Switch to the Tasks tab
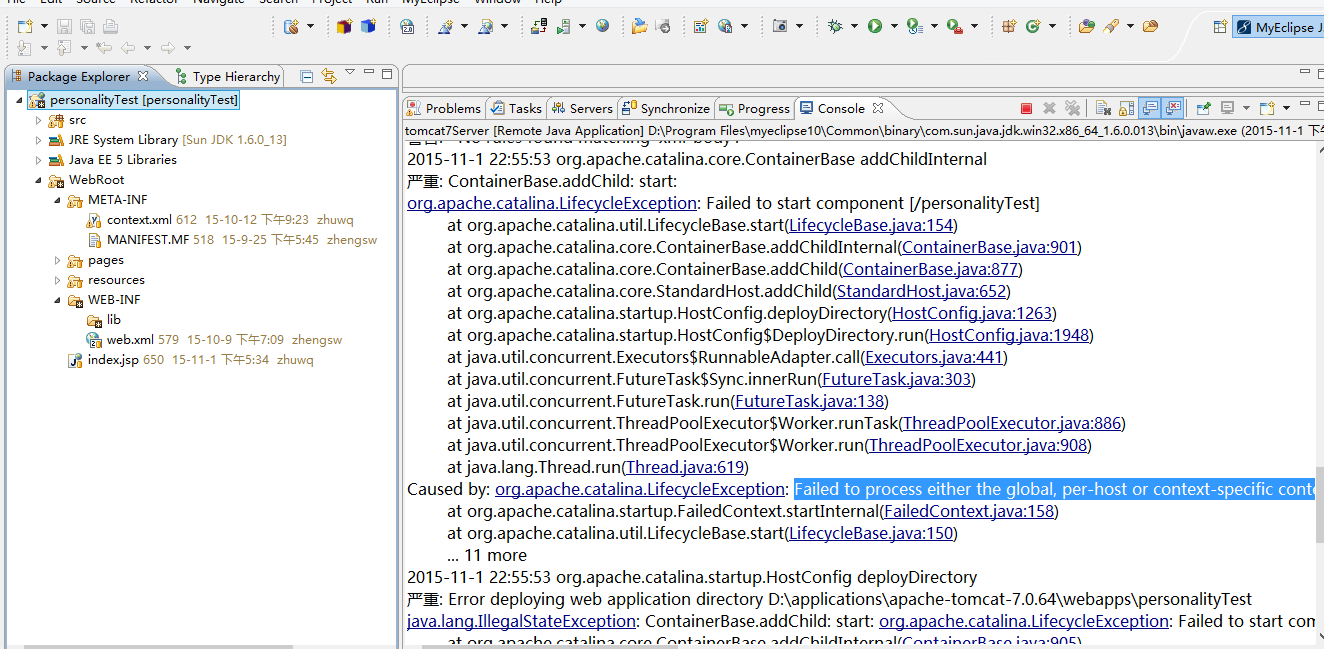Screen dimensions: 1324x649 516,108
